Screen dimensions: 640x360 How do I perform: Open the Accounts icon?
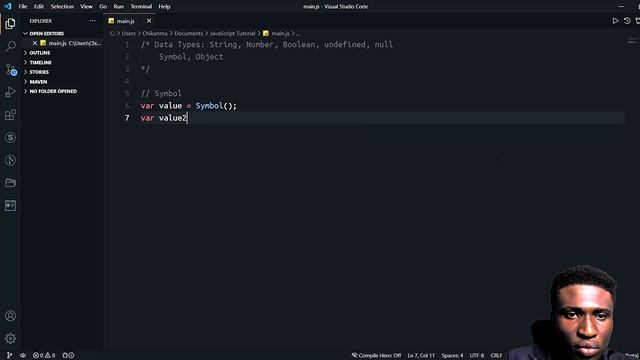[11, 316]
